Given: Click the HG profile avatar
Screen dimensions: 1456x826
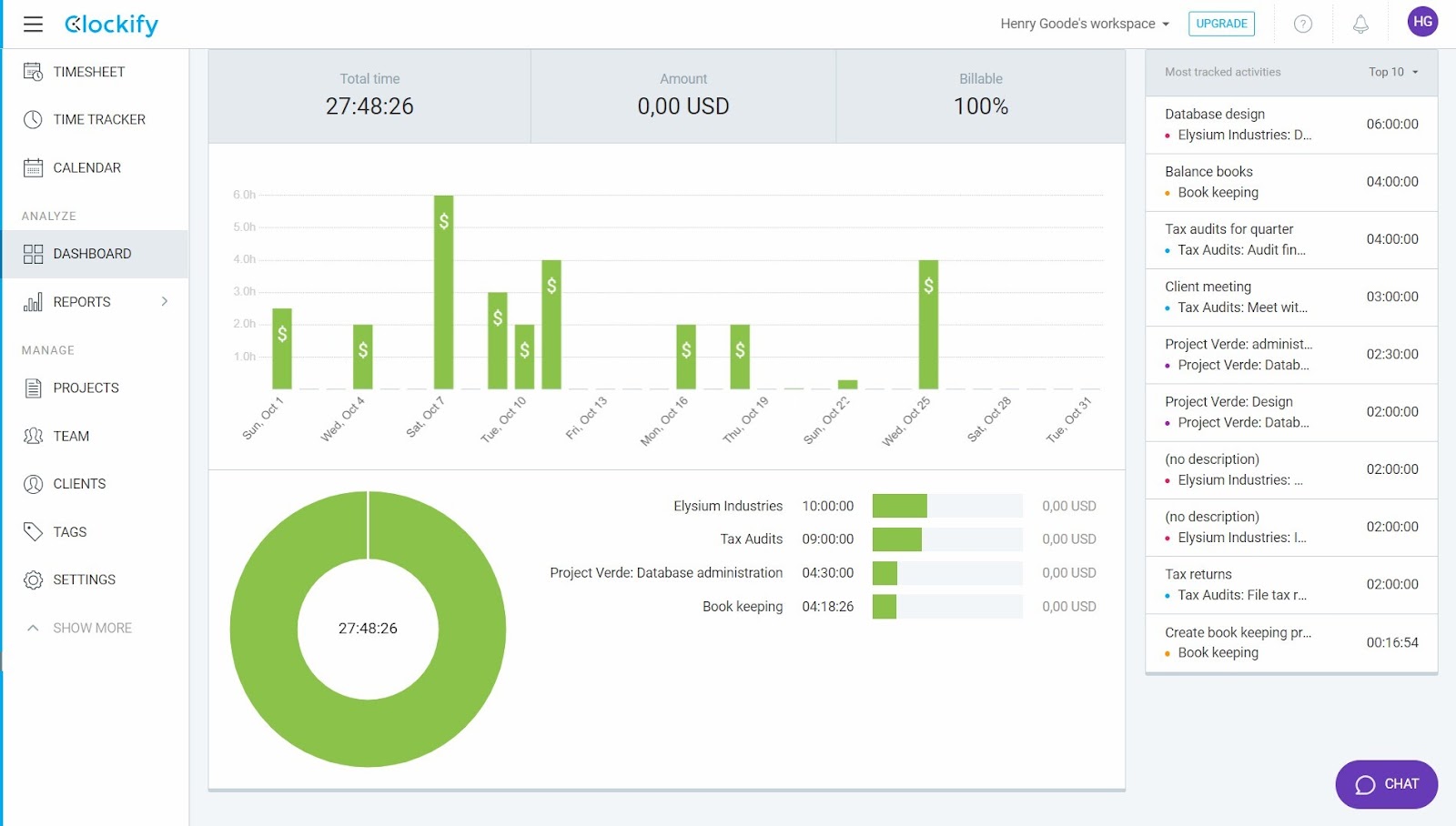Looking at the screenshot, I should click(1422, 22).
